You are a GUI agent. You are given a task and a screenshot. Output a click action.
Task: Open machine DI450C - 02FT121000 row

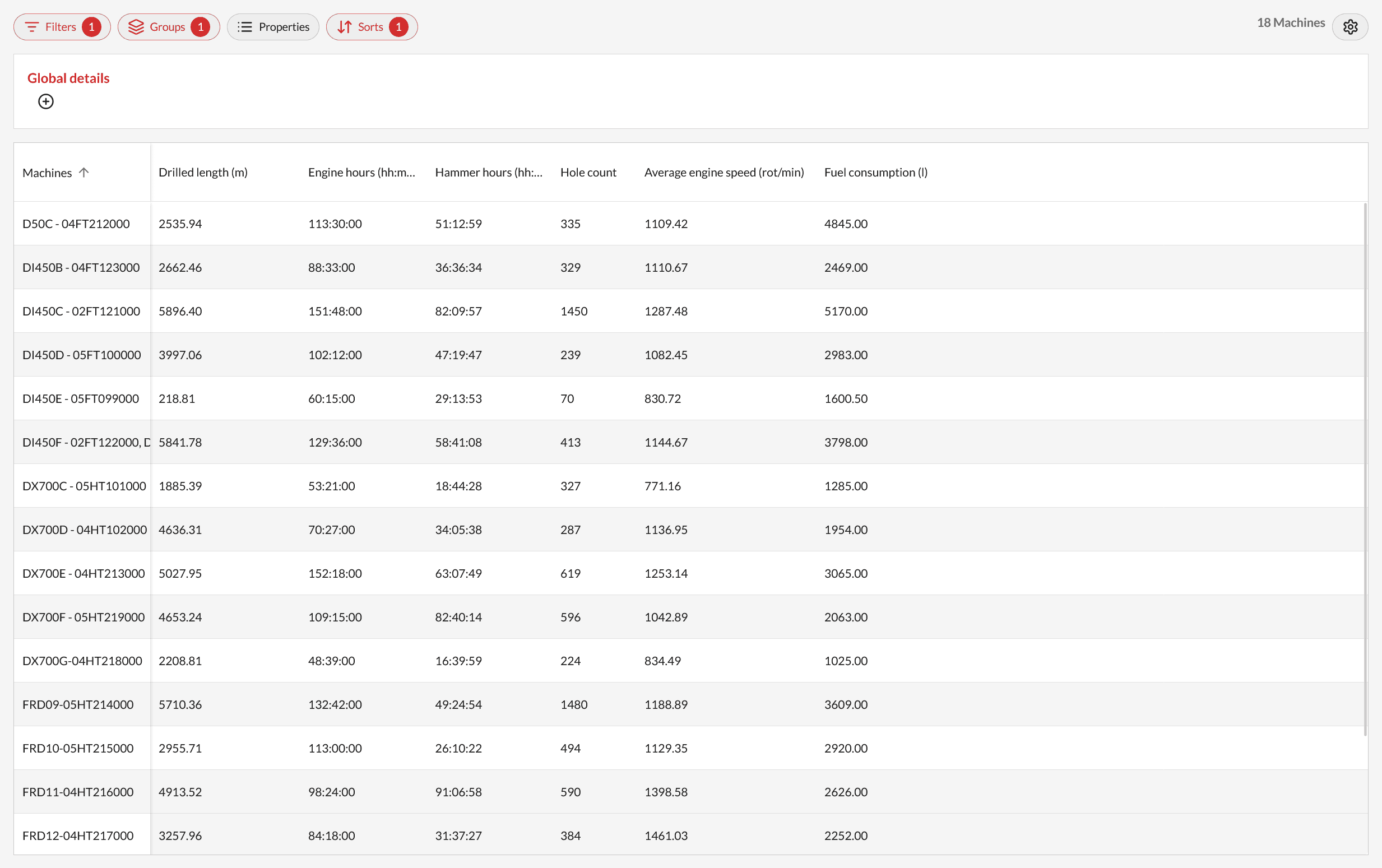pyautogui.click(x=81, y=311)
